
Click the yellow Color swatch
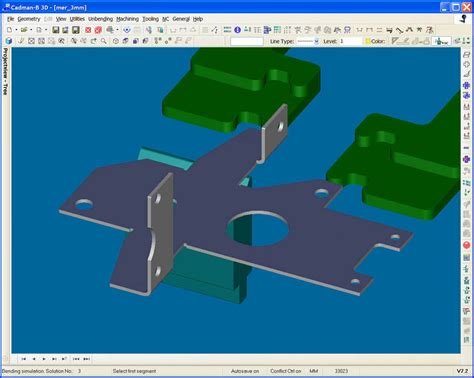pyautogui.click(x=368, y=41)
